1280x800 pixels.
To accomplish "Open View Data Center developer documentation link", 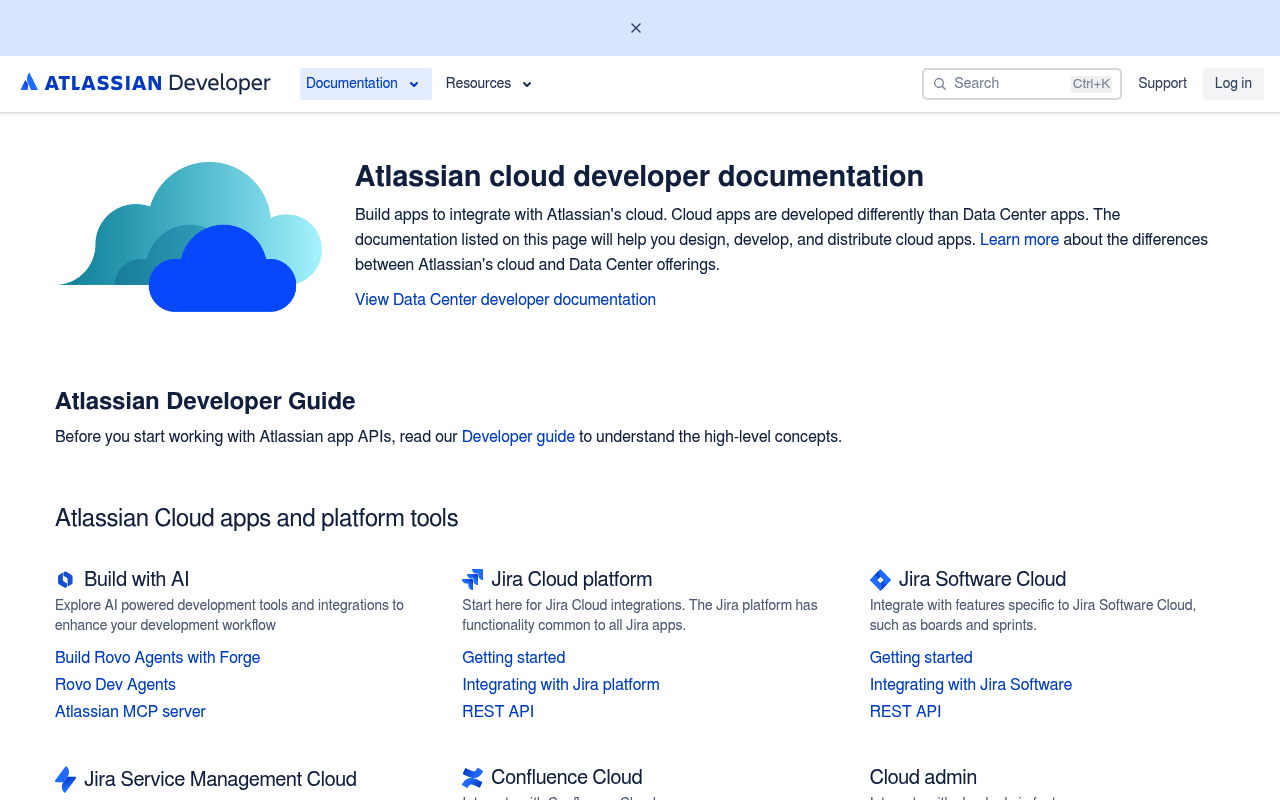I will [x=505, y=300].
